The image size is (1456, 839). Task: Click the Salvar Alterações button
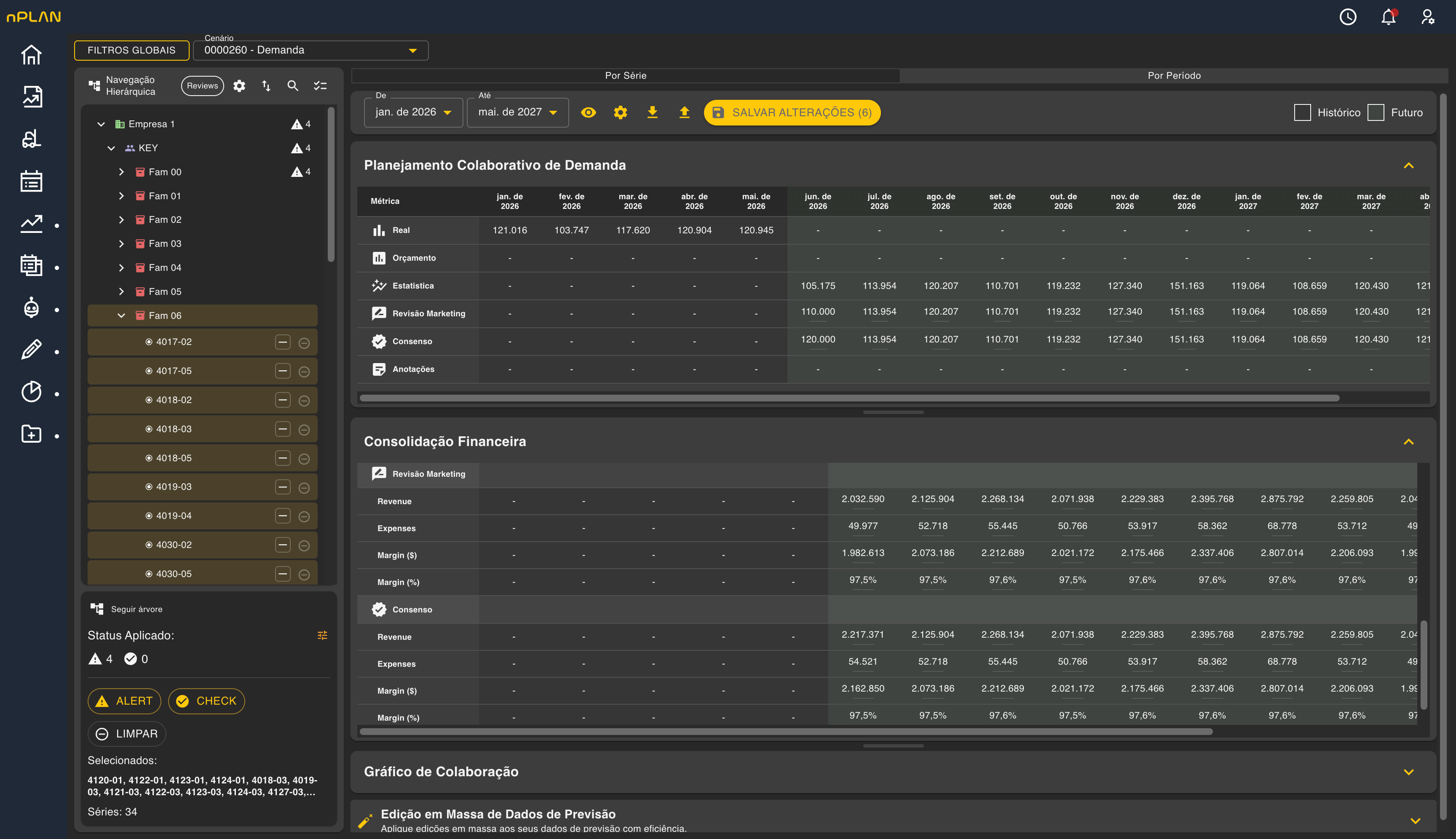[792, 112]
